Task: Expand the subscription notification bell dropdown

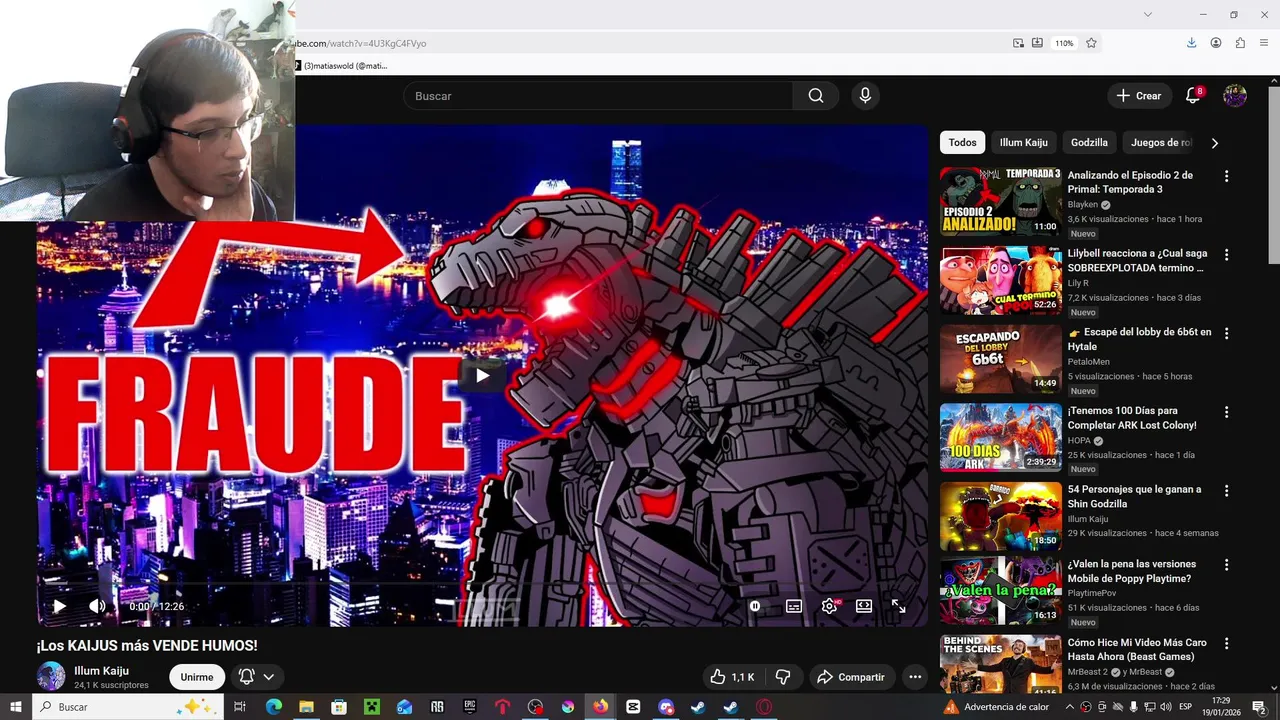Action: [256, 677]
